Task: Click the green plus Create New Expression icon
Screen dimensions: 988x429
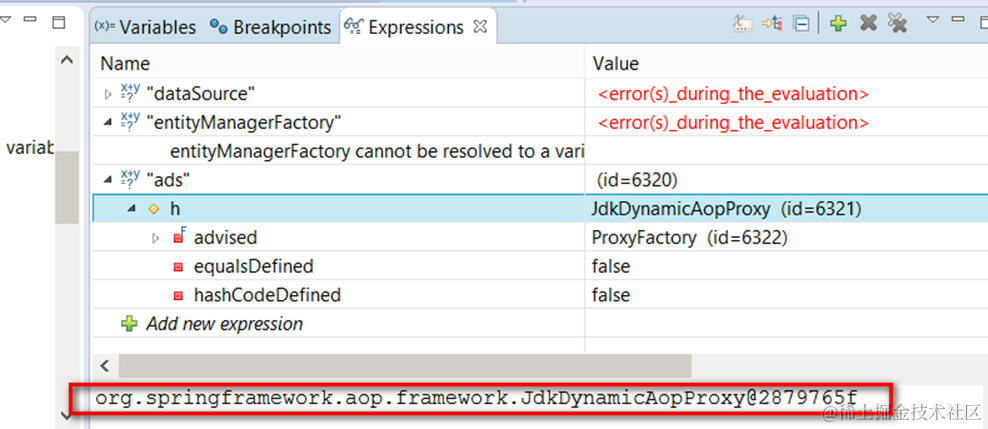Action: [x=838, y=24]
